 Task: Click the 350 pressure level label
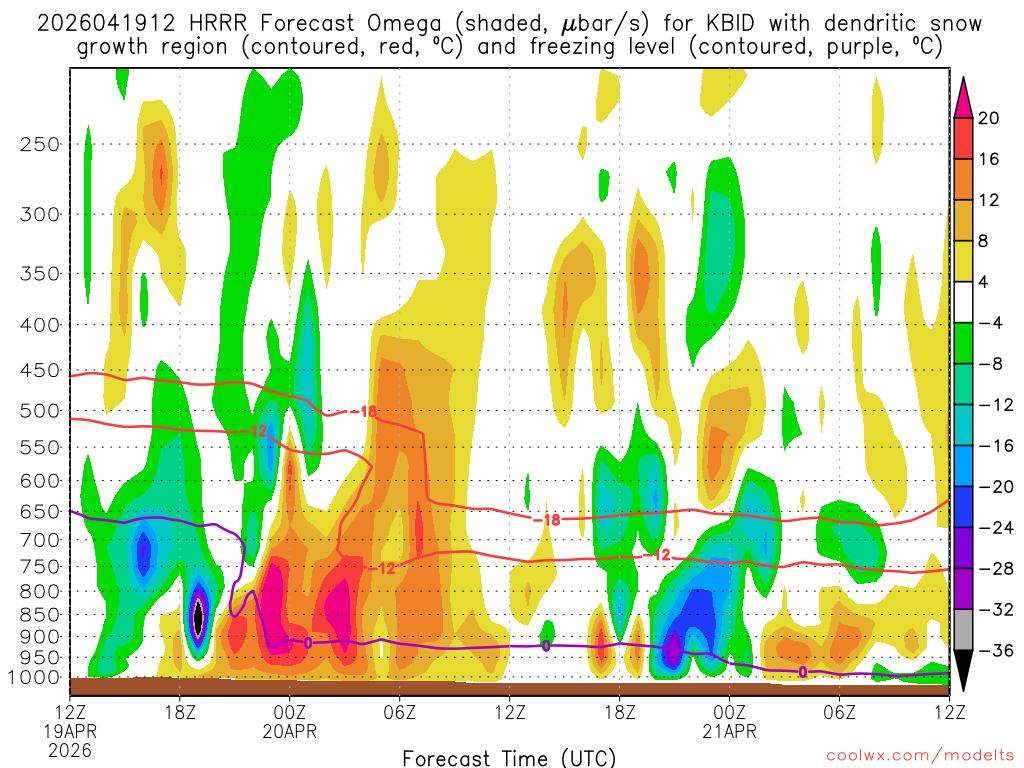click(x=40, y=274)
